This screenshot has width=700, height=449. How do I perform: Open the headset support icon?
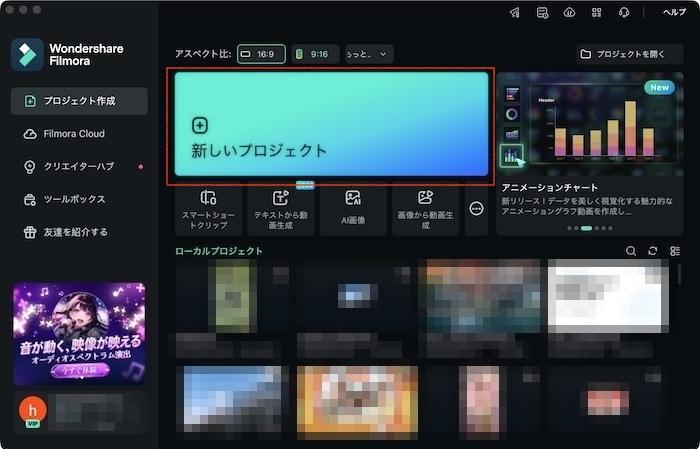coord(624,12)
